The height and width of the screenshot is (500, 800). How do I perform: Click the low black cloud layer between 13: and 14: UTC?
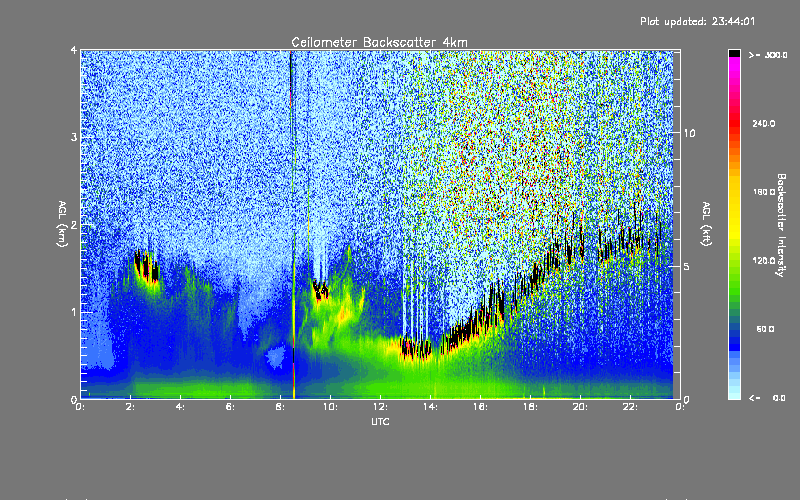(x=416, y=348)
